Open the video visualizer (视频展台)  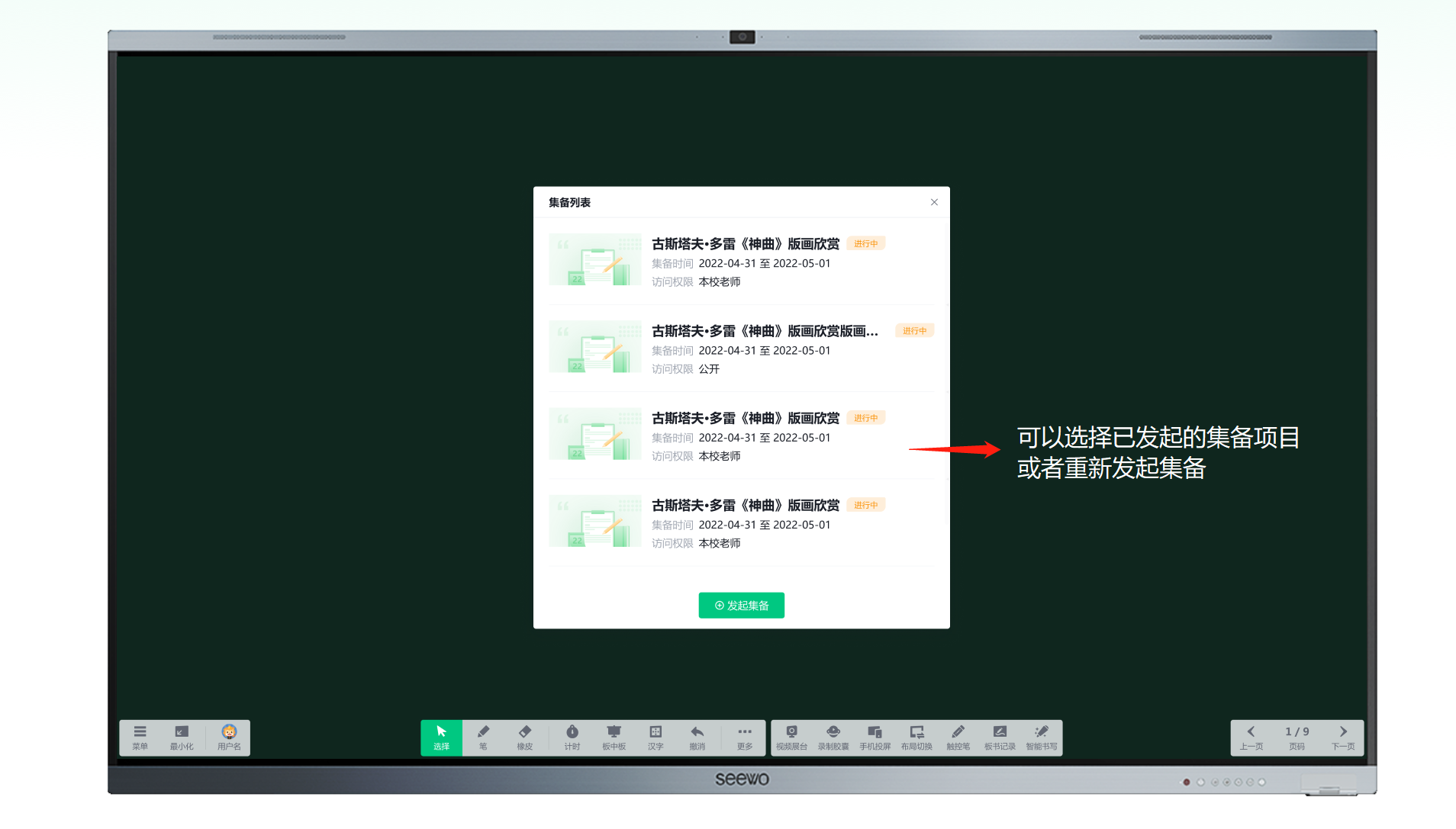tap(791, 737)
